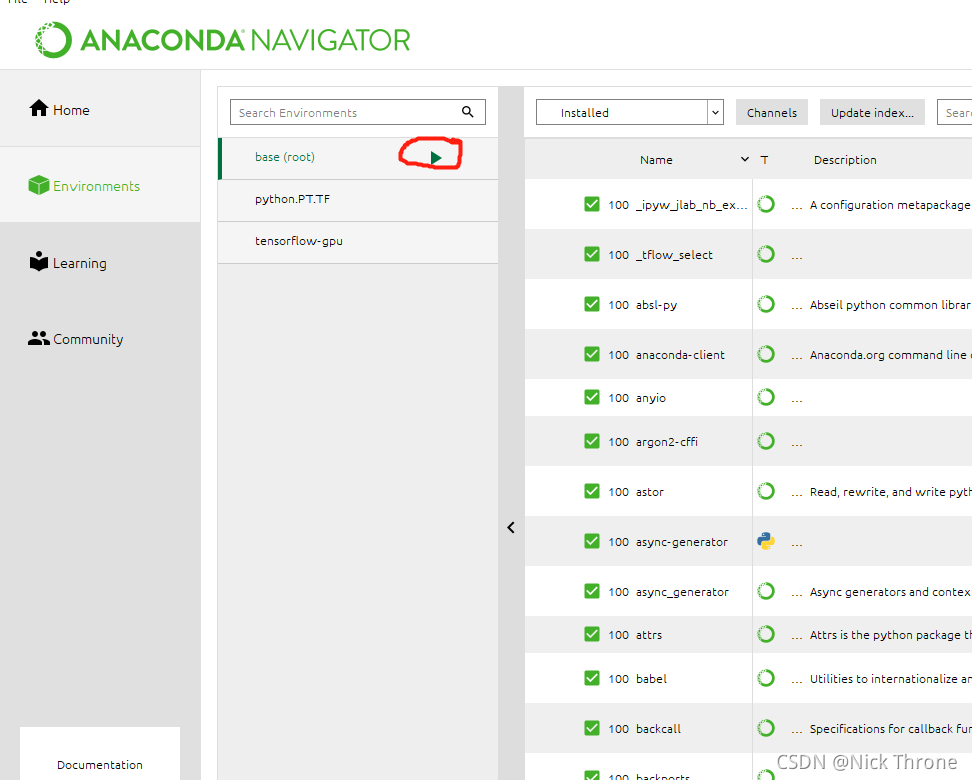
Task: Open the Home page
Action: (100, 110)
